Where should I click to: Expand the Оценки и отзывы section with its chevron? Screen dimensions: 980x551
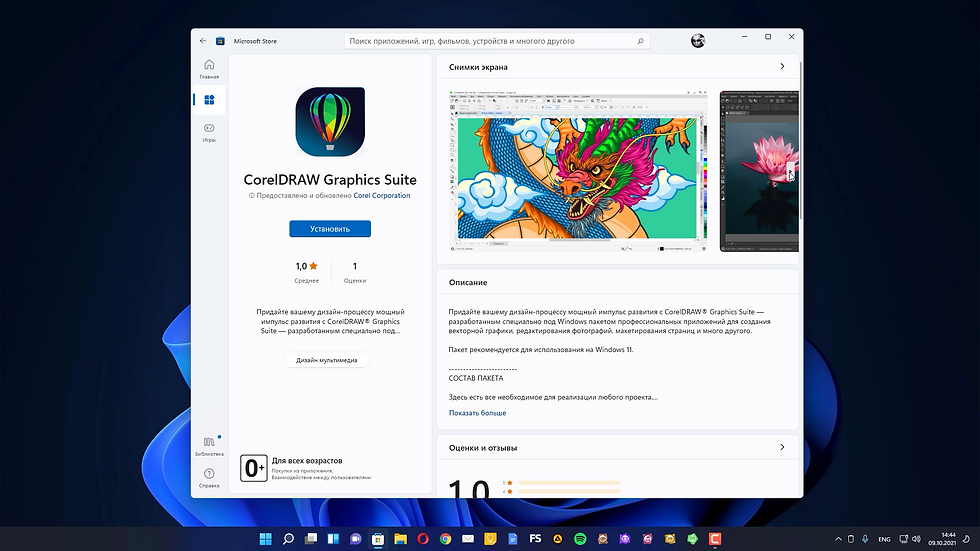coord(782,447)
